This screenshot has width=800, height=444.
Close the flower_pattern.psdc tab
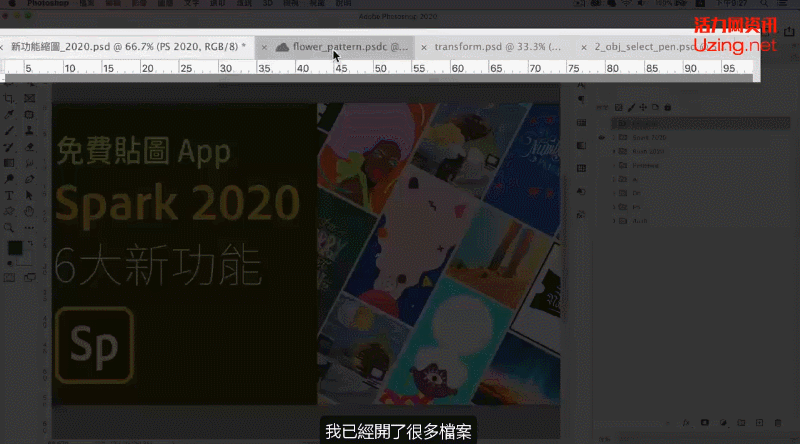(264, 47)
